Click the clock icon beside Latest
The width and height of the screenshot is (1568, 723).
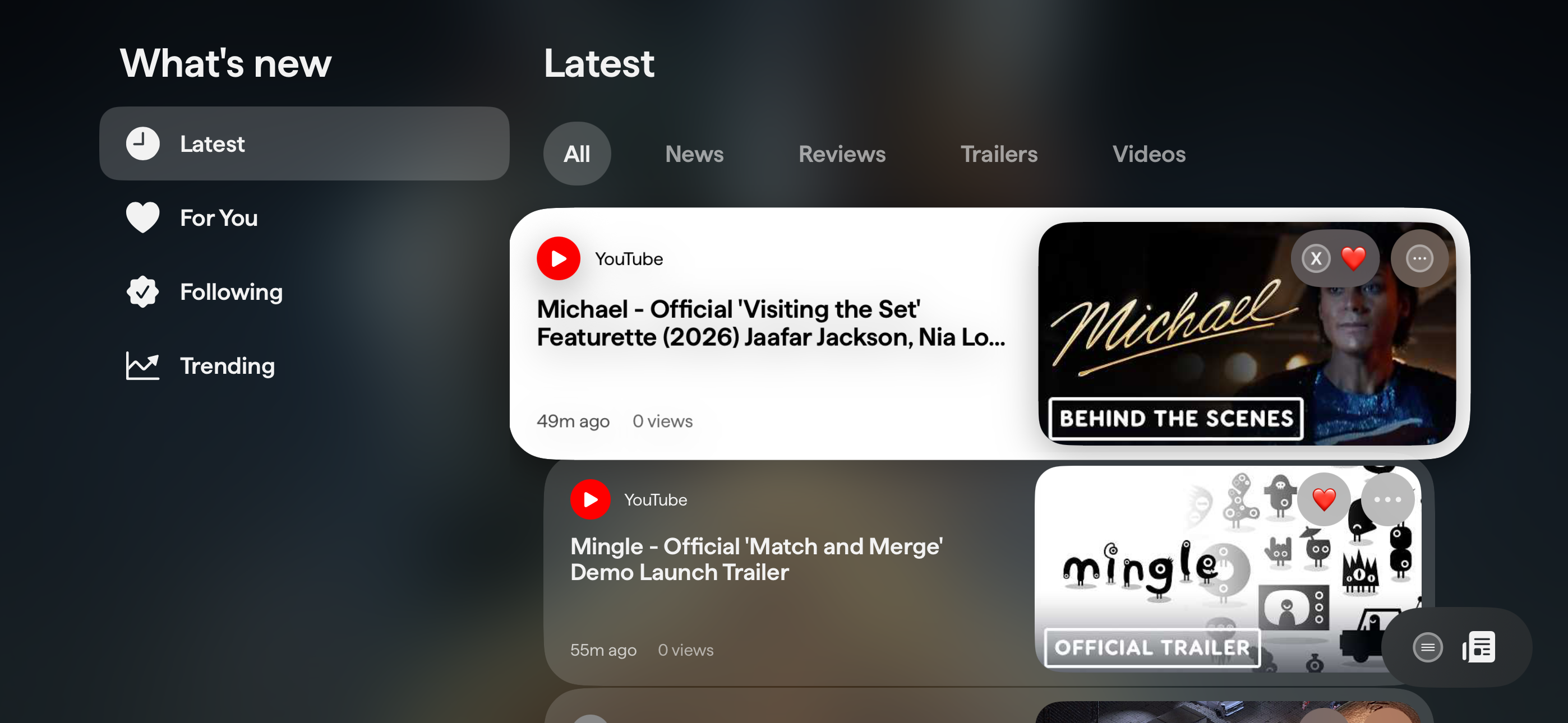pyautogui.click(x=142, y=143)
